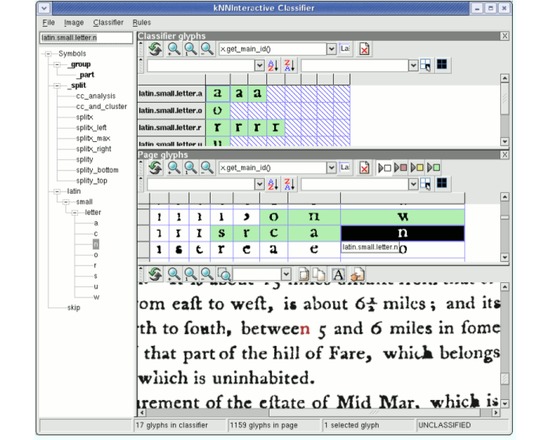
Task: Refresh the page image view
Action: [155, 274]
